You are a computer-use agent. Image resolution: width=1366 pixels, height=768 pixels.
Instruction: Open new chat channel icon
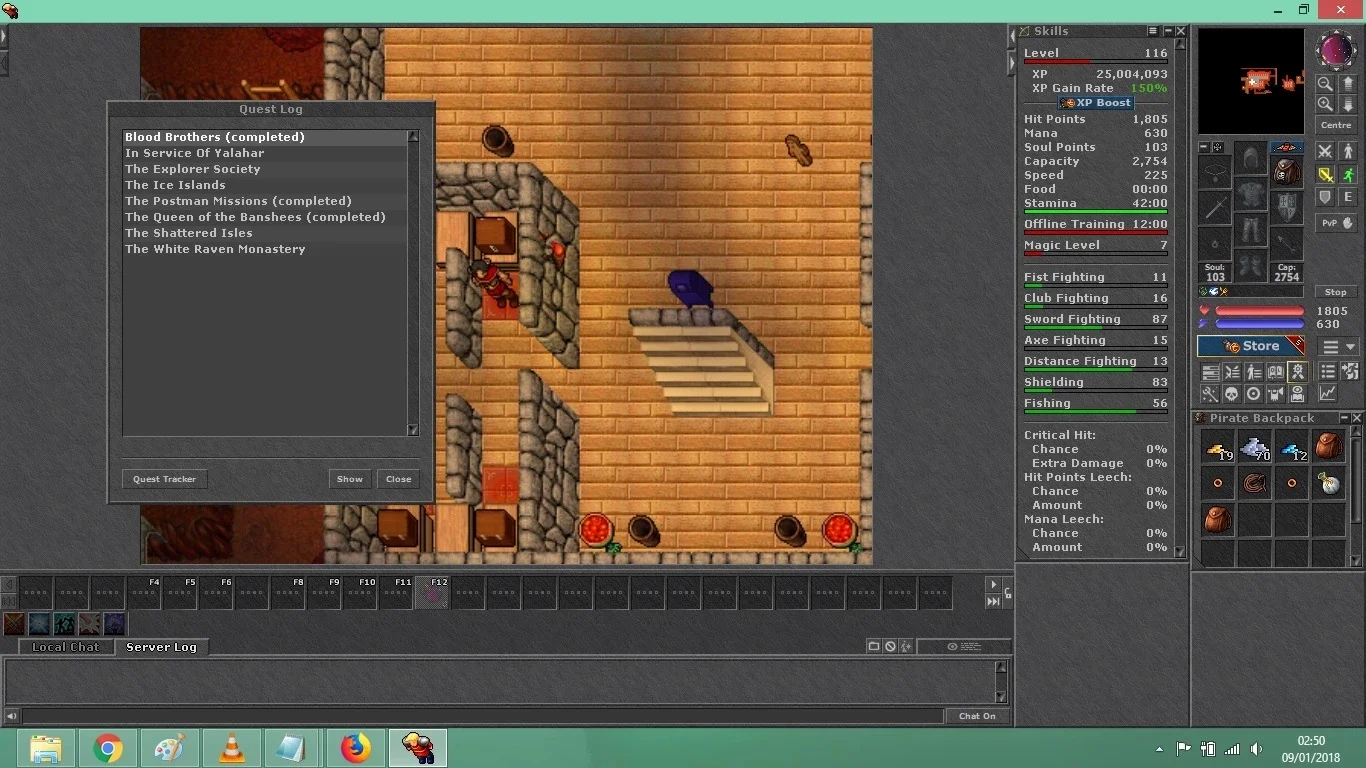874,646
